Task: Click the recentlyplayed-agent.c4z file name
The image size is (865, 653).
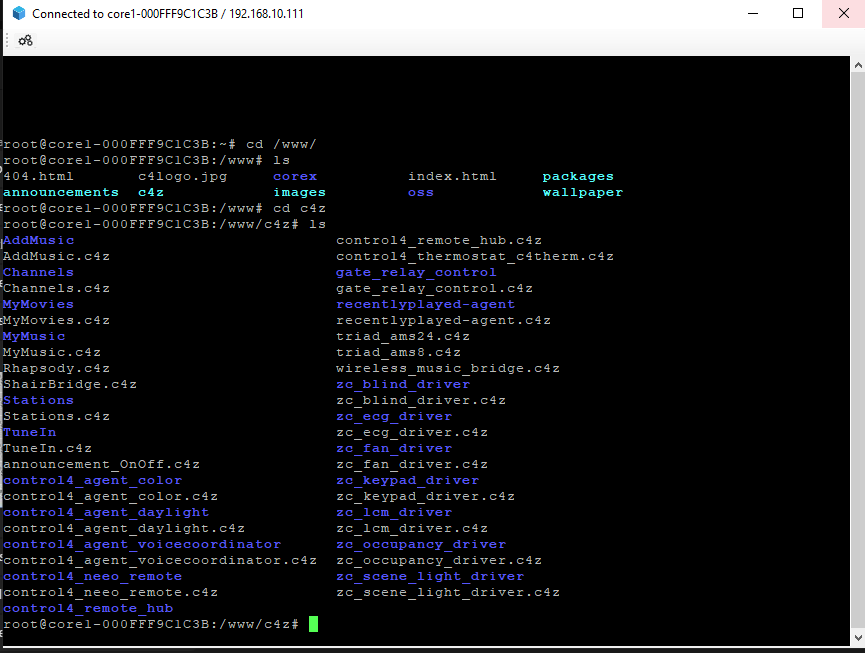Action: click(x=444, y=320)
